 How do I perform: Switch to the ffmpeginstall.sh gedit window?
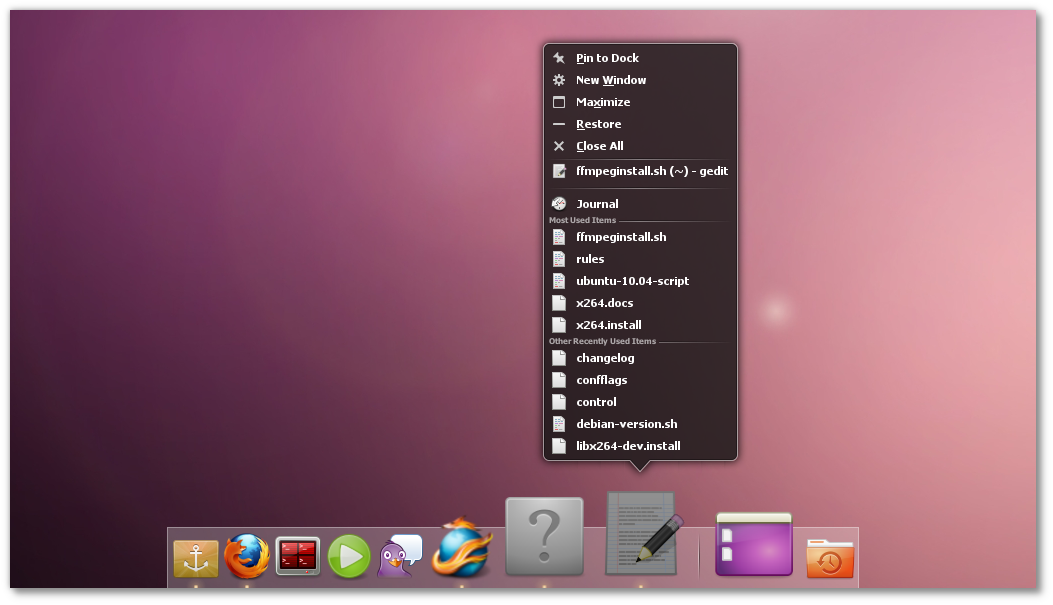653,171
